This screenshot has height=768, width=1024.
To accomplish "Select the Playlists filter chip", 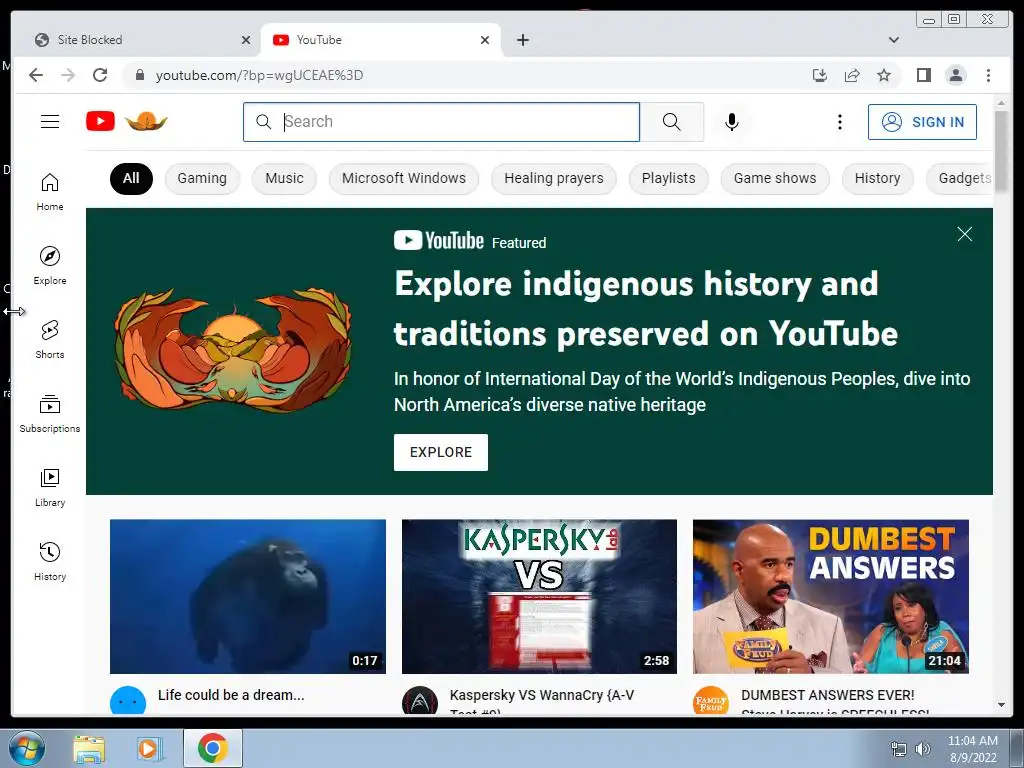I will pyautogui.click(x=668, y=178).
